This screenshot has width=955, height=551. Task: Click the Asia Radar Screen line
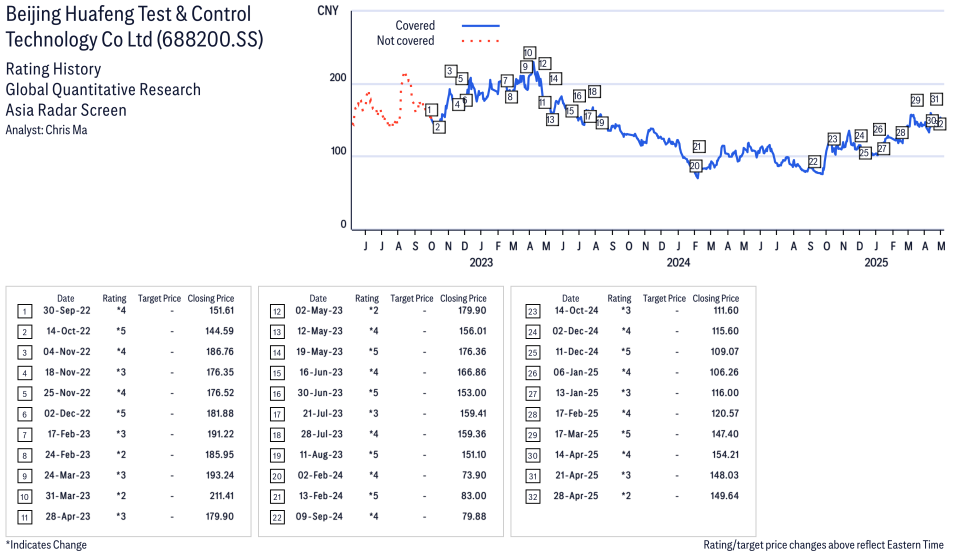66,110
